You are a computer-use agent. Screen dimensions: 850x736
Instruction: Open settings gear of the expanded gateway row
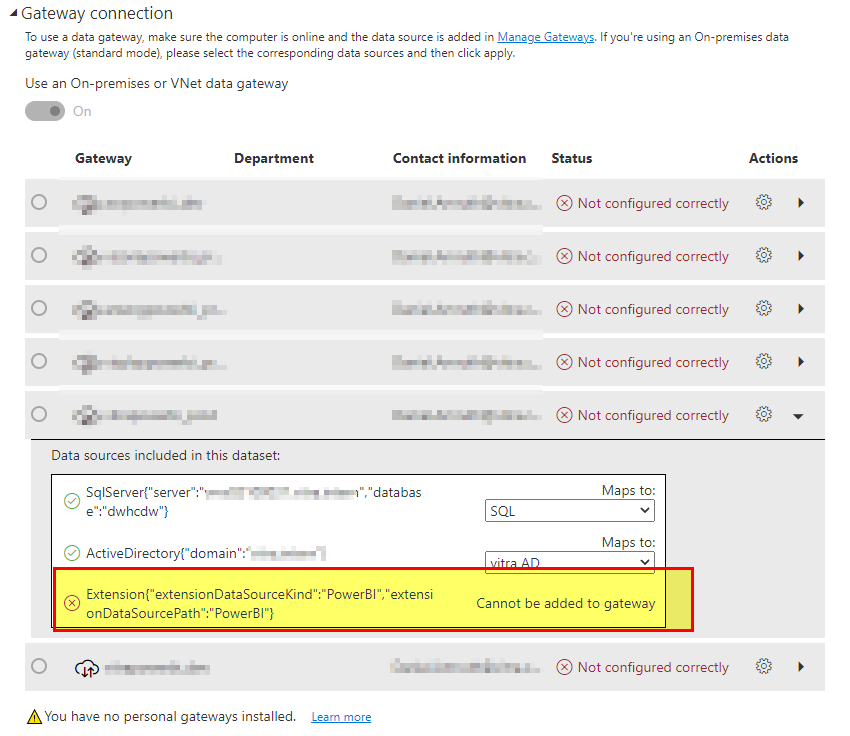764,414
